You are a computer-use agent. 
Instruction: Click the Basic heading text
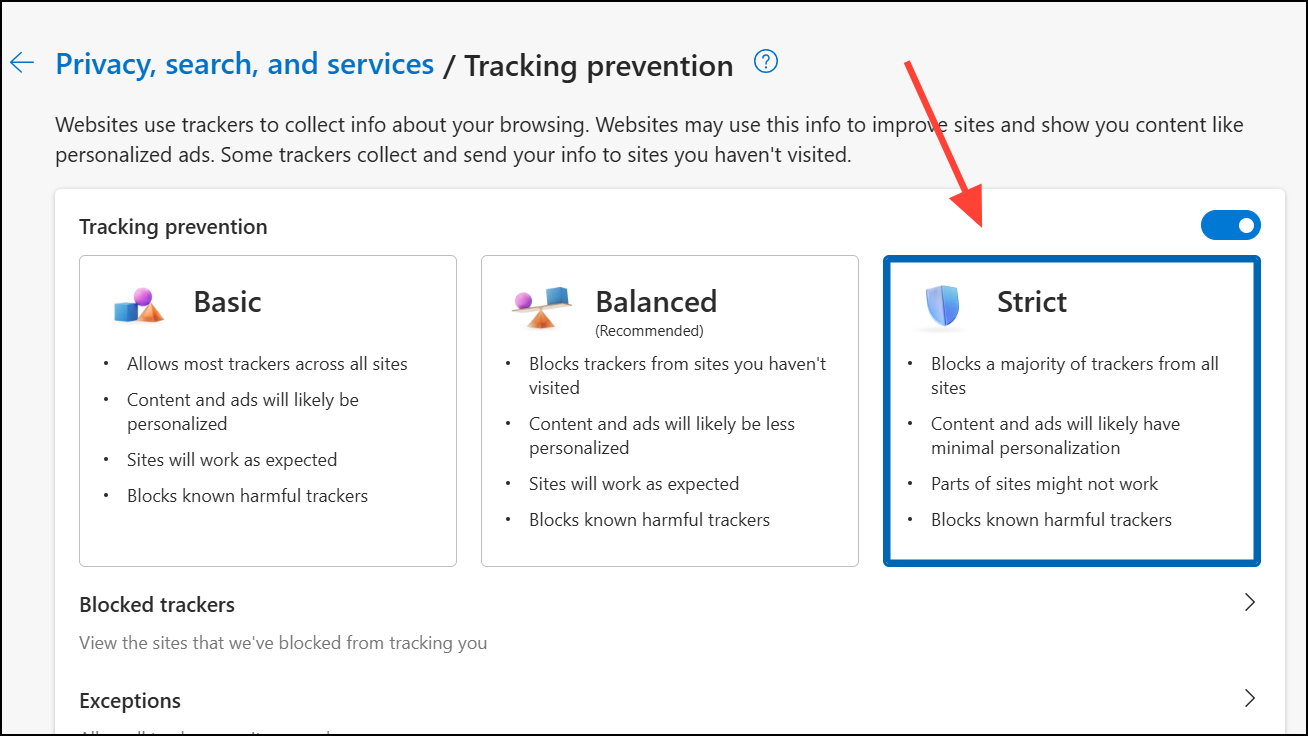[x=228, y=302]
